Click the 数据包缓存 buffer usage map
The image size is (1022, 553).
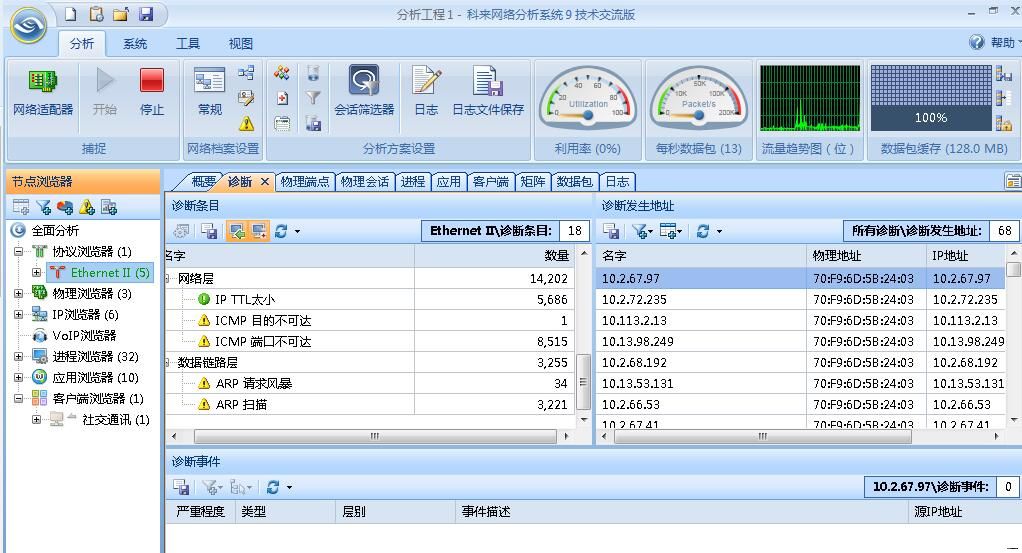[931, 98]
